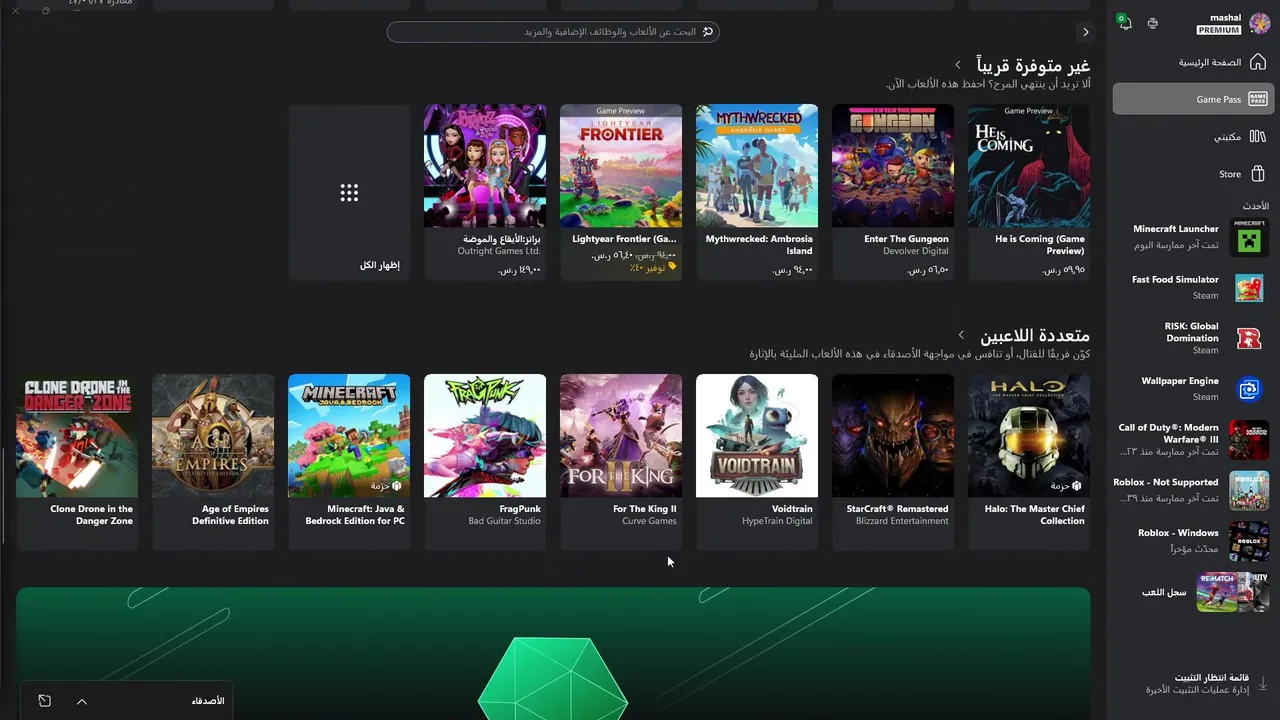Open Age of Empires Definitive Edition thumbnail
The image size is (1280, 720).
tap(213, 436)
